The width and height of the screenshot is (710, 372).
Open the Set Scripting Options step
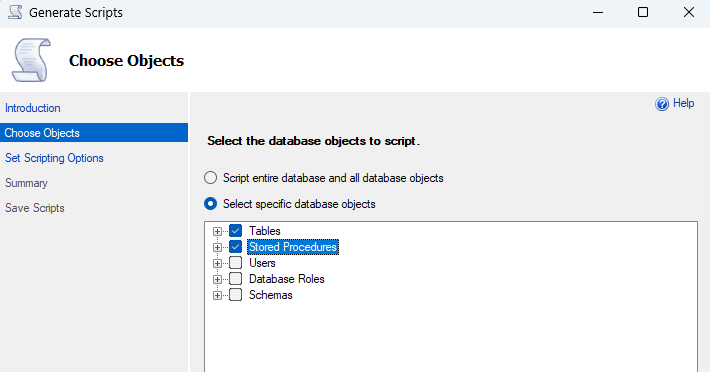click(54, 158)
